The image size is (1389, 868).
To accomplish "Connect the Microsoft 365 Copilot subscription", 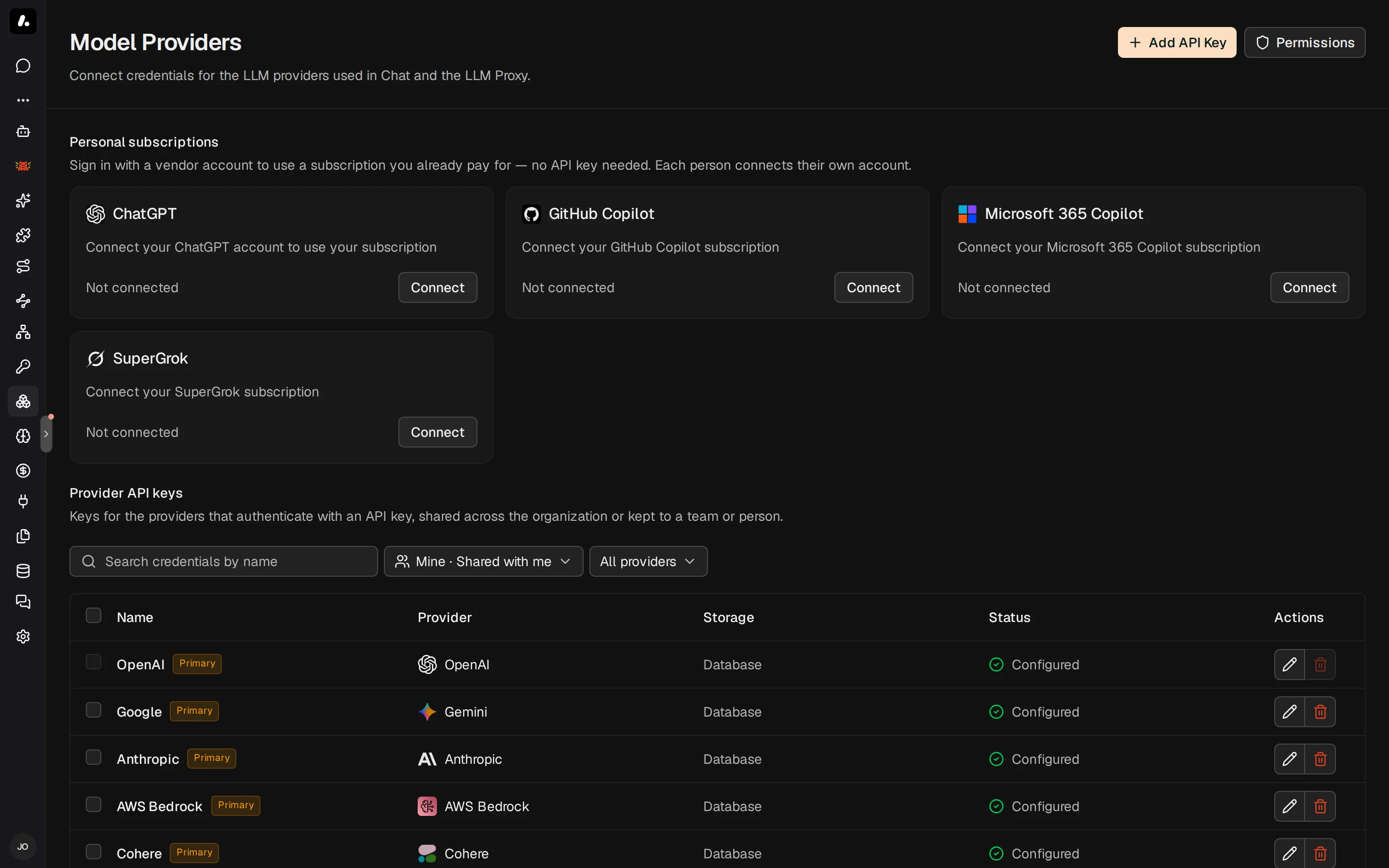I will [x=1309, y=287].
